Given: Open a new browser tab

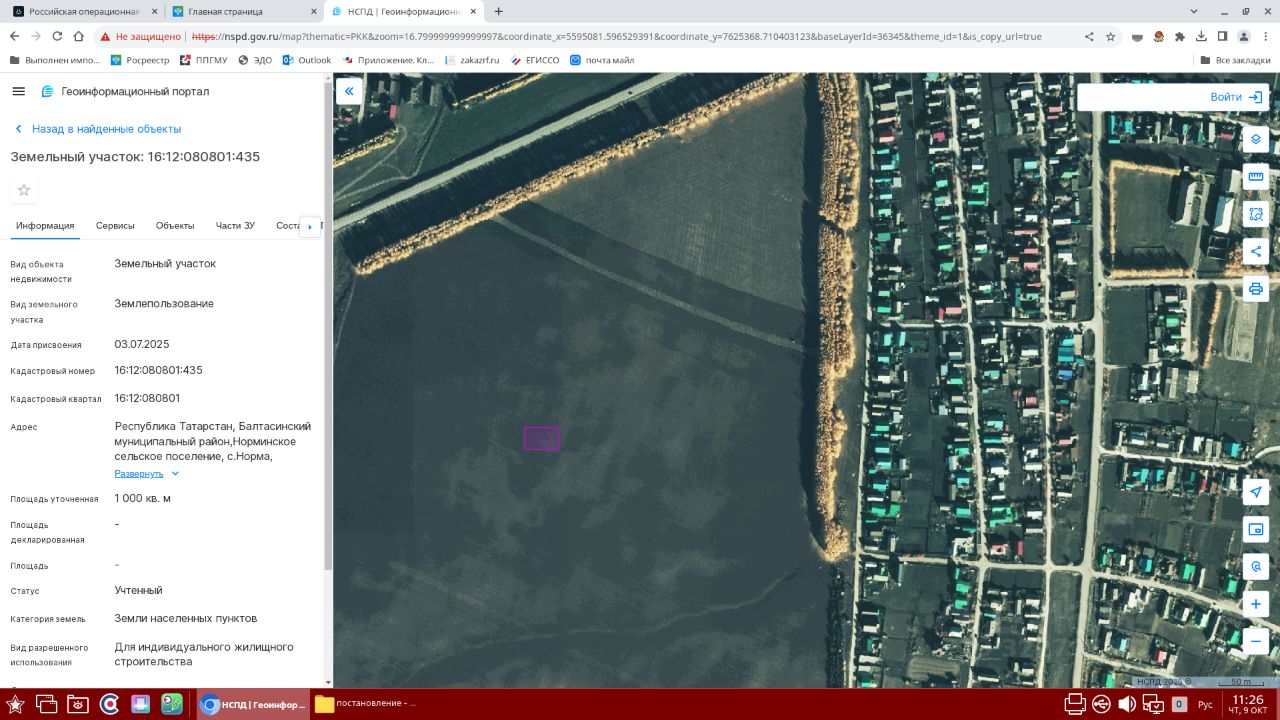Looking at the screenshot, I should [498, 11].
